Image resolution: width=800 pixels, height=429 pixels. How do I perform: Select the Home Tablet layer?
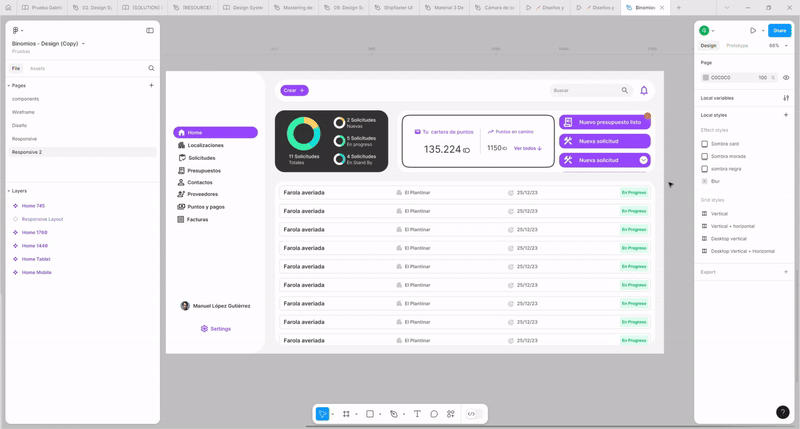point(36,259)
